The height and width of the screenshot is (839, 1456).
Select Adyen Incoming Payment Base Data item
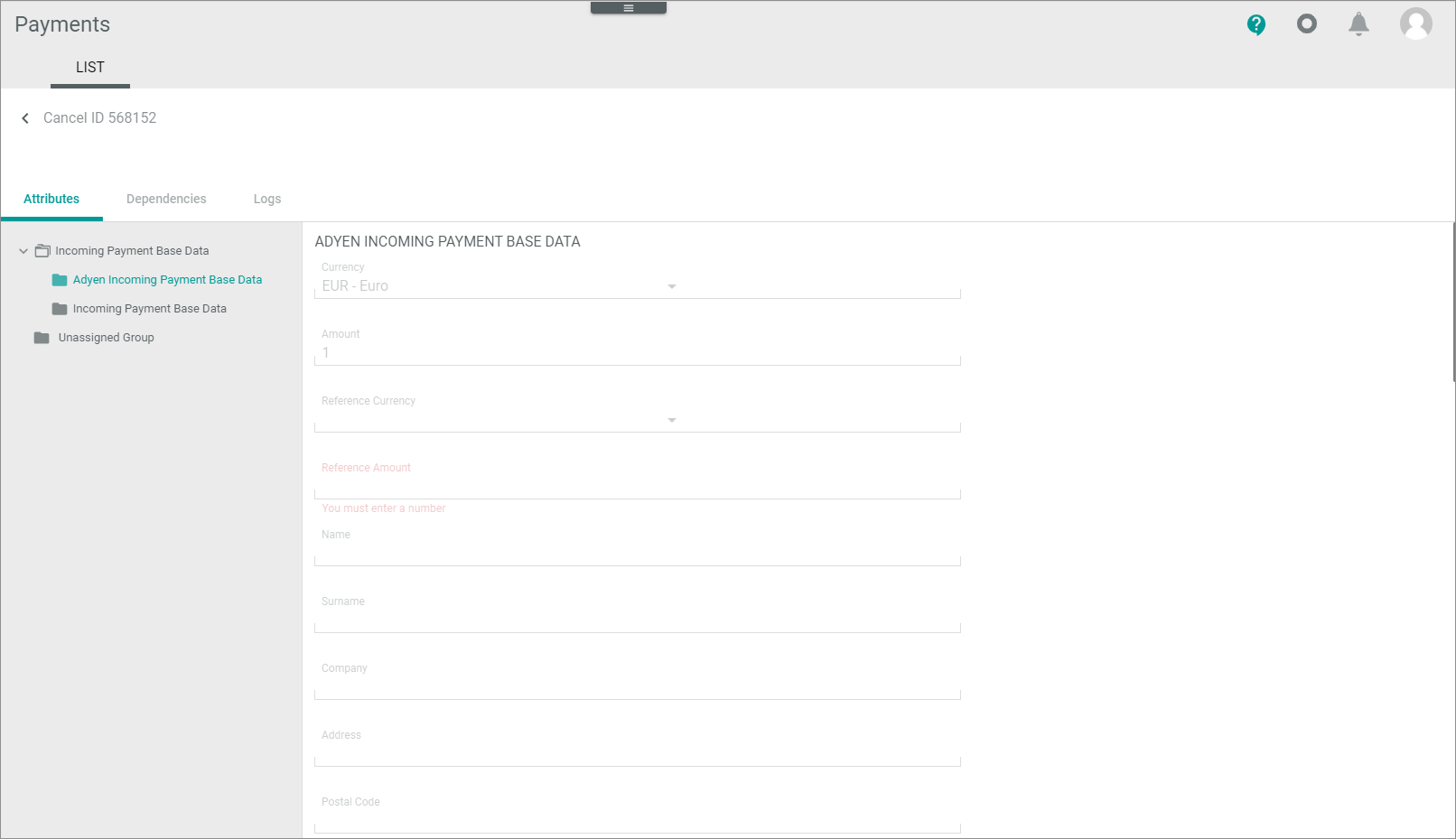[x=167, y=280]
